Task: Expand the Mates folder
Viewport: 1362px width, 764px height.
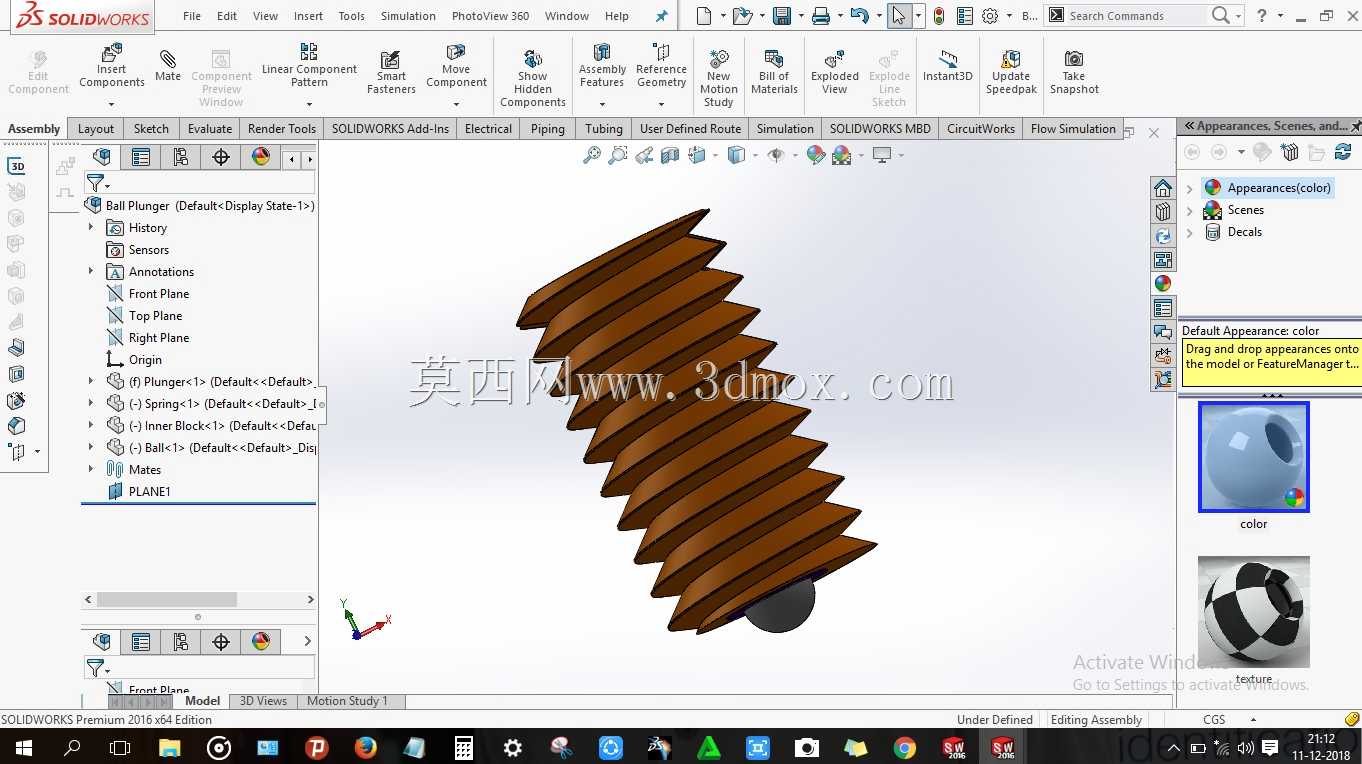Action: [91, 470]
